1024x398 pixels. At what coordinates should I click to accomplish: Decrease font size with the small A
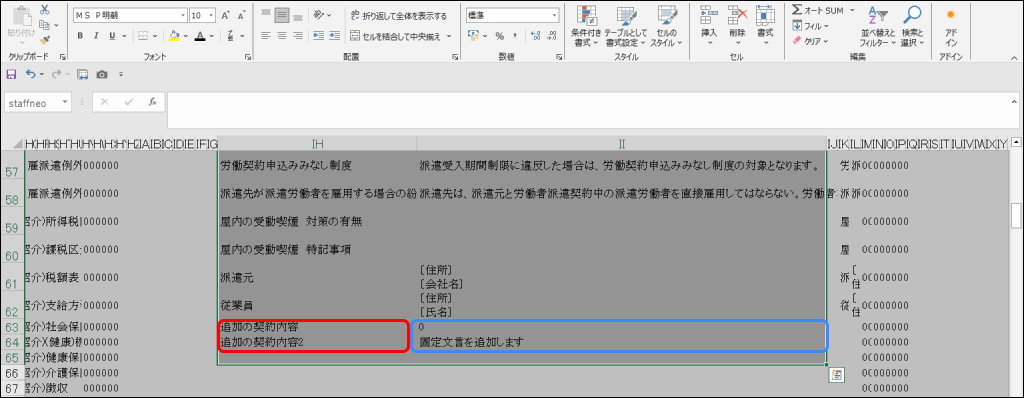tap(241, 14)
